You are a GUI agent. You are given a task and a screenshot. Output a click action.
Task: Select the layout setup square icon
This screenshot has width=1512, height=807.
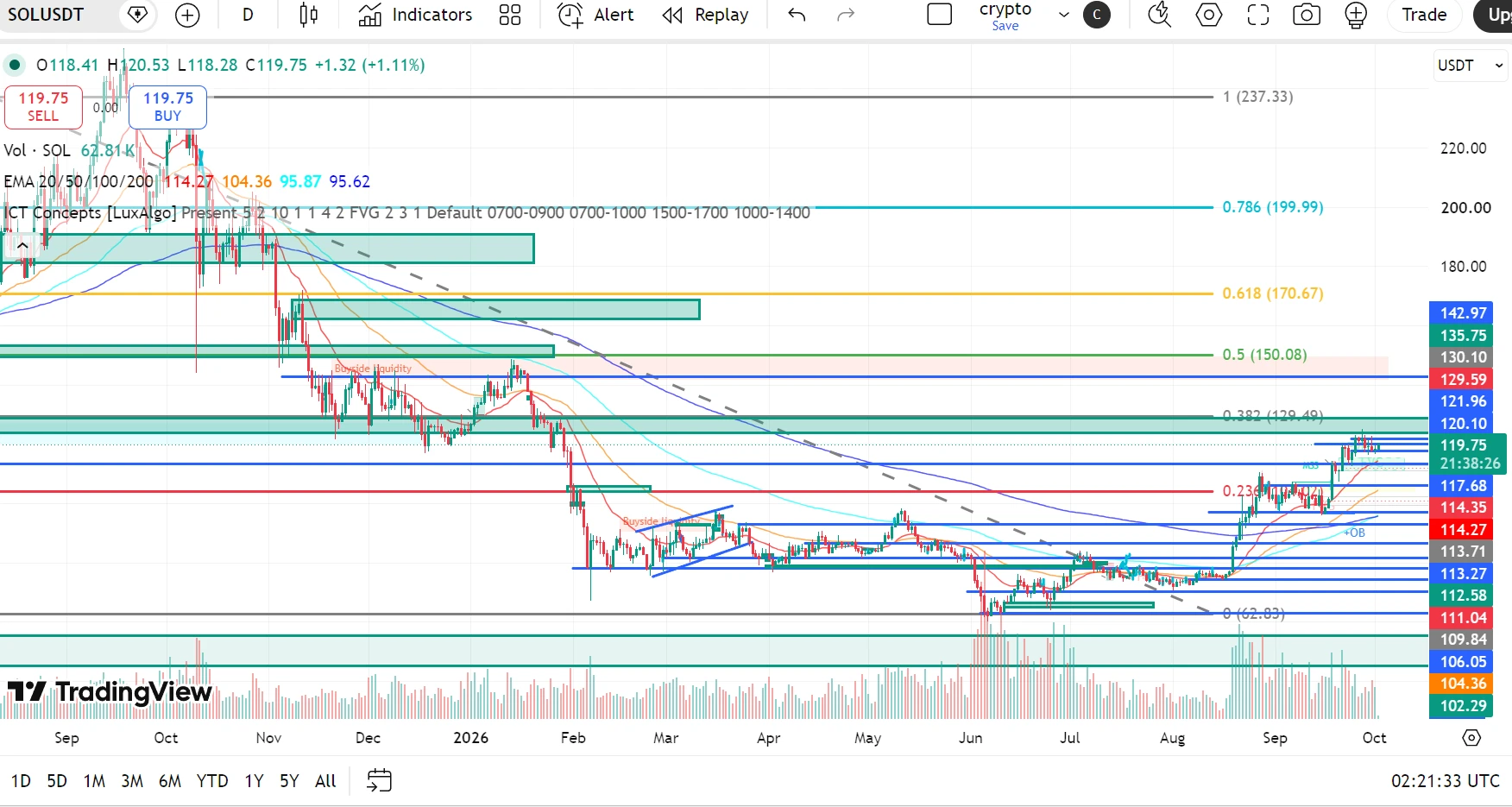(939, 15)
